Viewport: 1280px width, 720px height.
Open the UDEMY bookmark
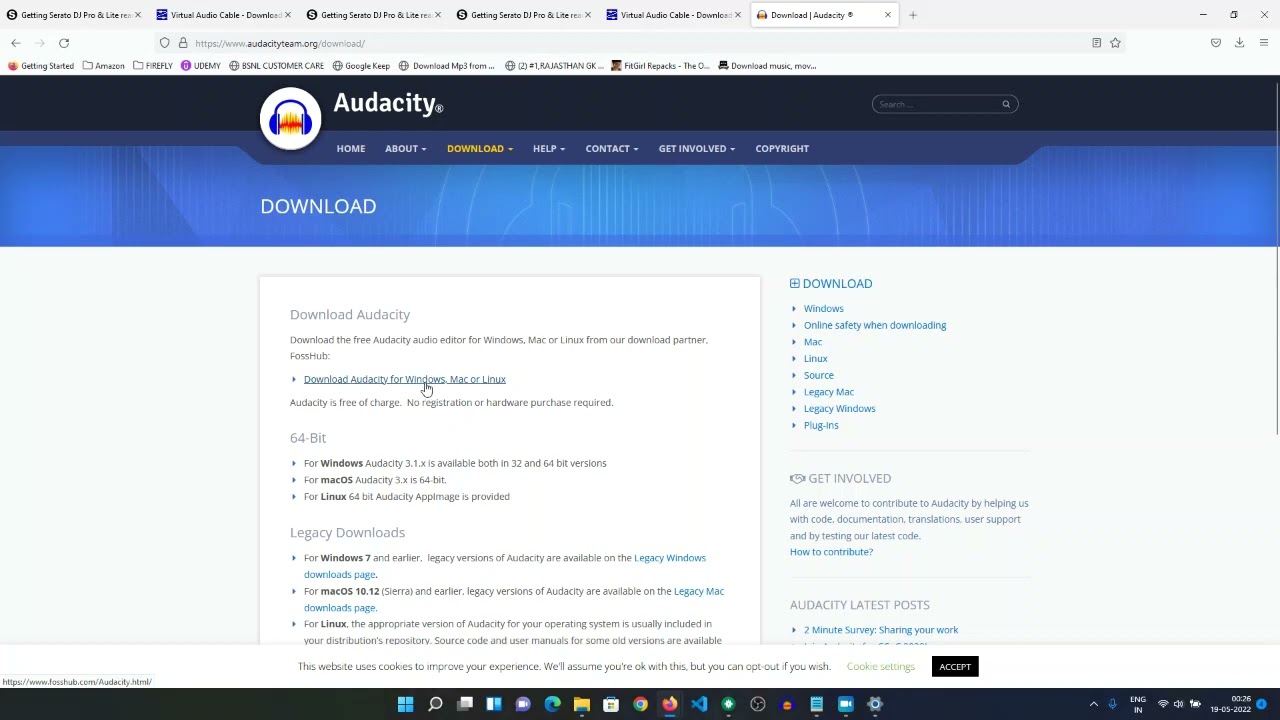click(x=201, y=66)
